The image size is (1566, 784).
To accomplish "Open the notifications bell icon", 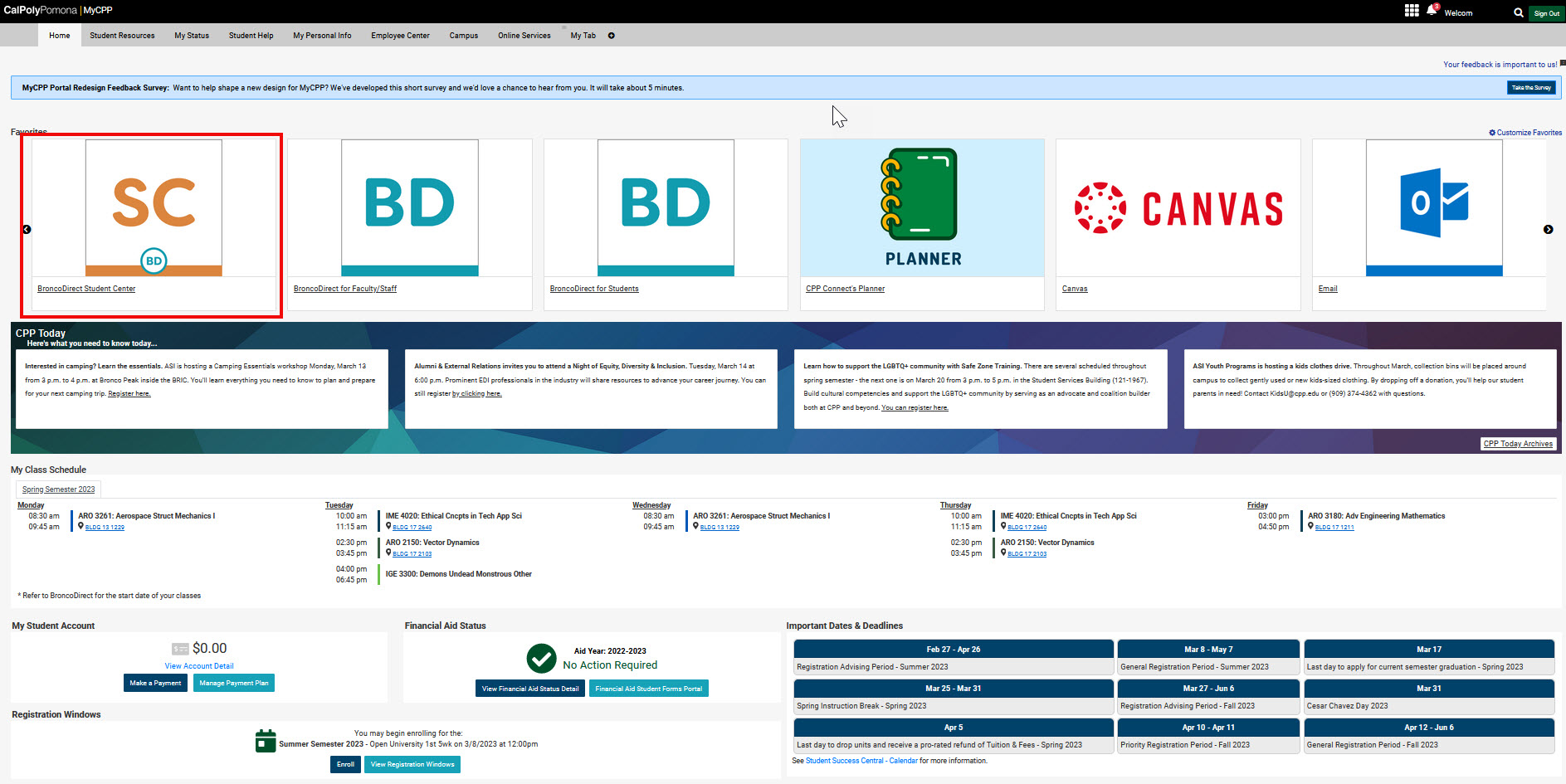I will coord(1432,10).
